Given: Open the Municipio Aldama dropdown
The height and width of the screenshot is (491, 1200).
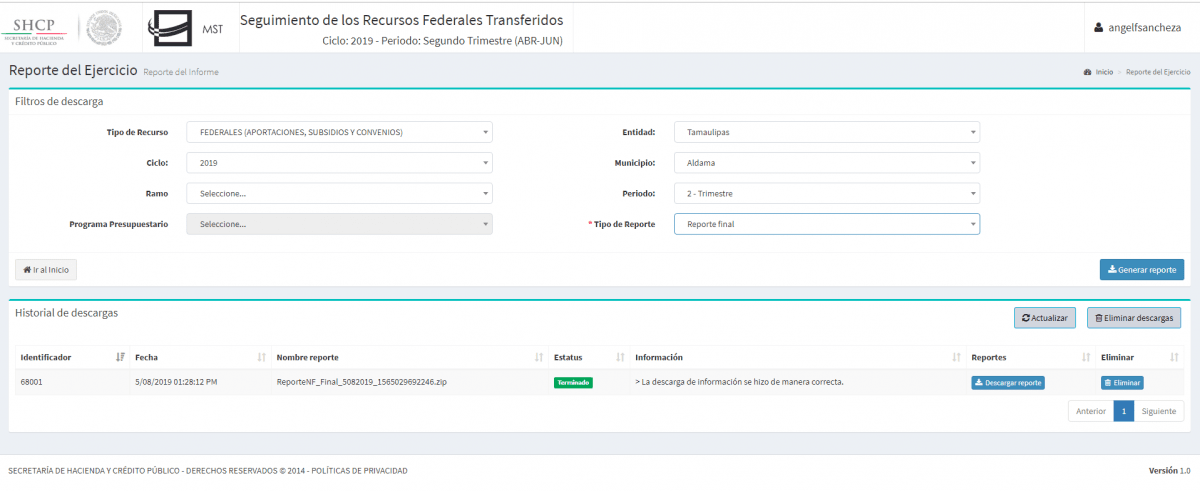Looking at the screenshot, I should coord(826,163).
